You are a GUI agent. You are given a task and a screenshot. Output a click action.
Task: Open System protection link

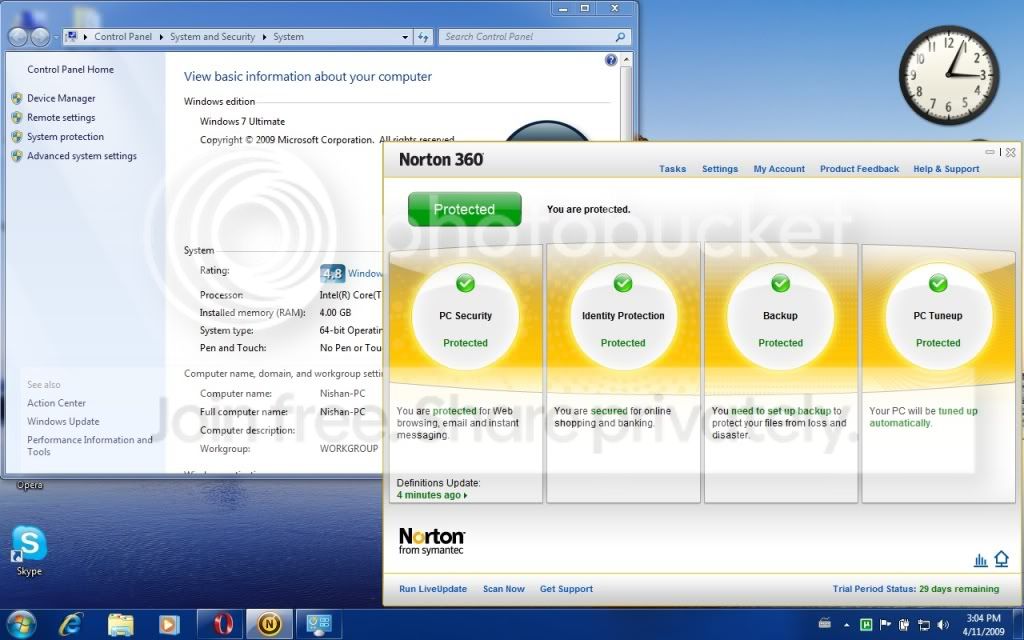tap(65, 136)
